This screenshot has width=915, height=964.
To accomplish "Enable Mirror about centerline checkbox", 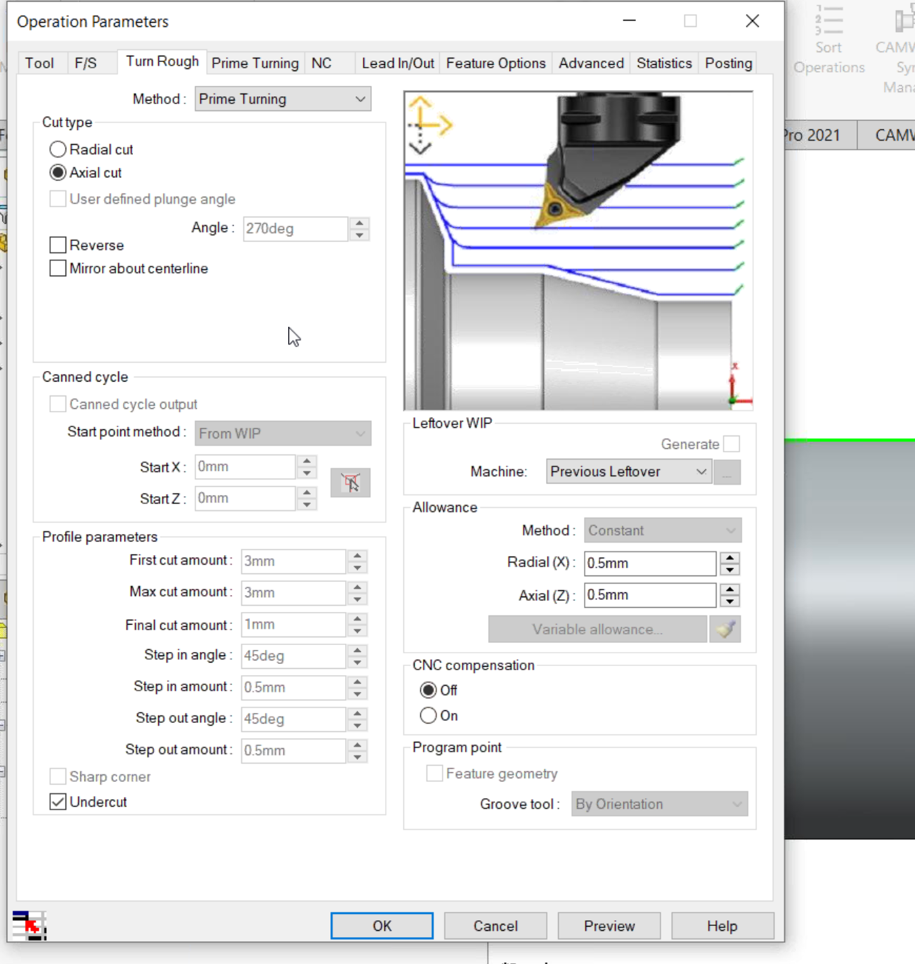I will pos(58,269).
